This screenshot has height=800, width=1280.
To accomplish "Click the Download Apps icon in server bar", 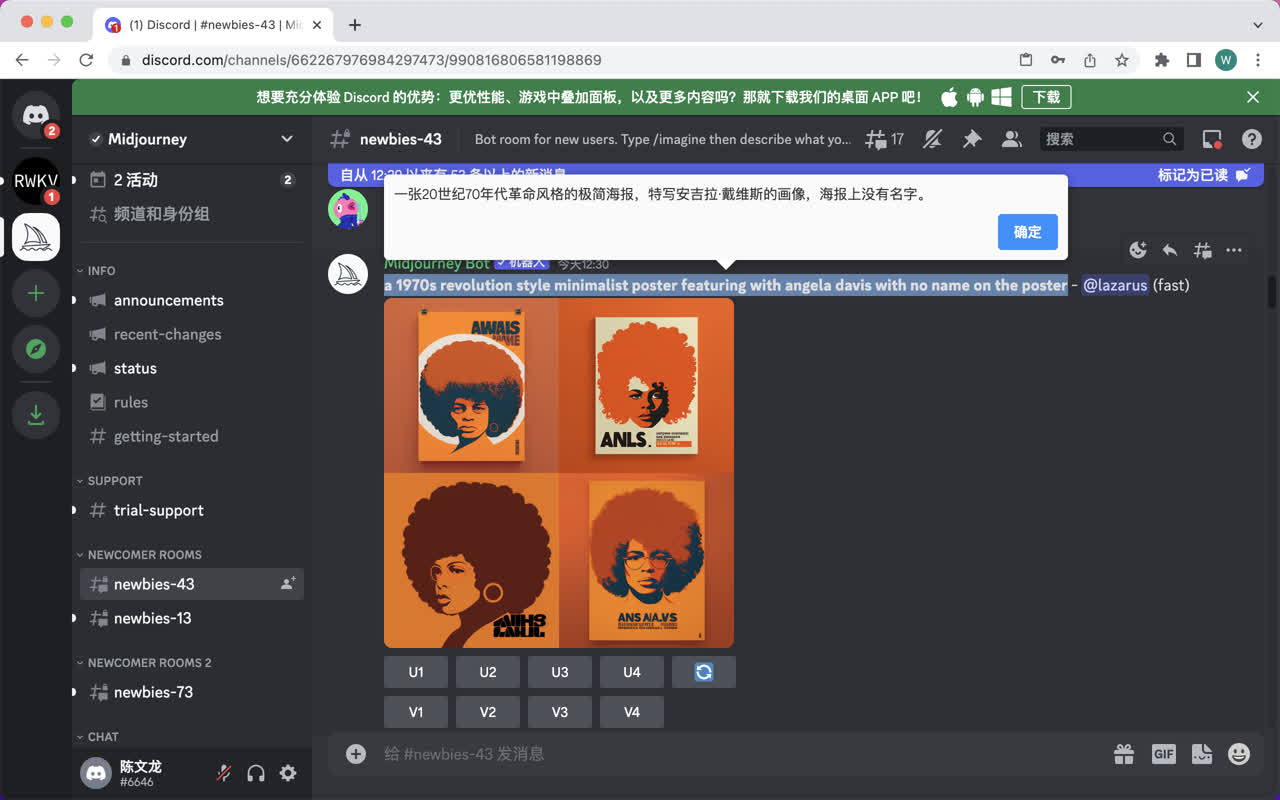I will coord(36,414).
